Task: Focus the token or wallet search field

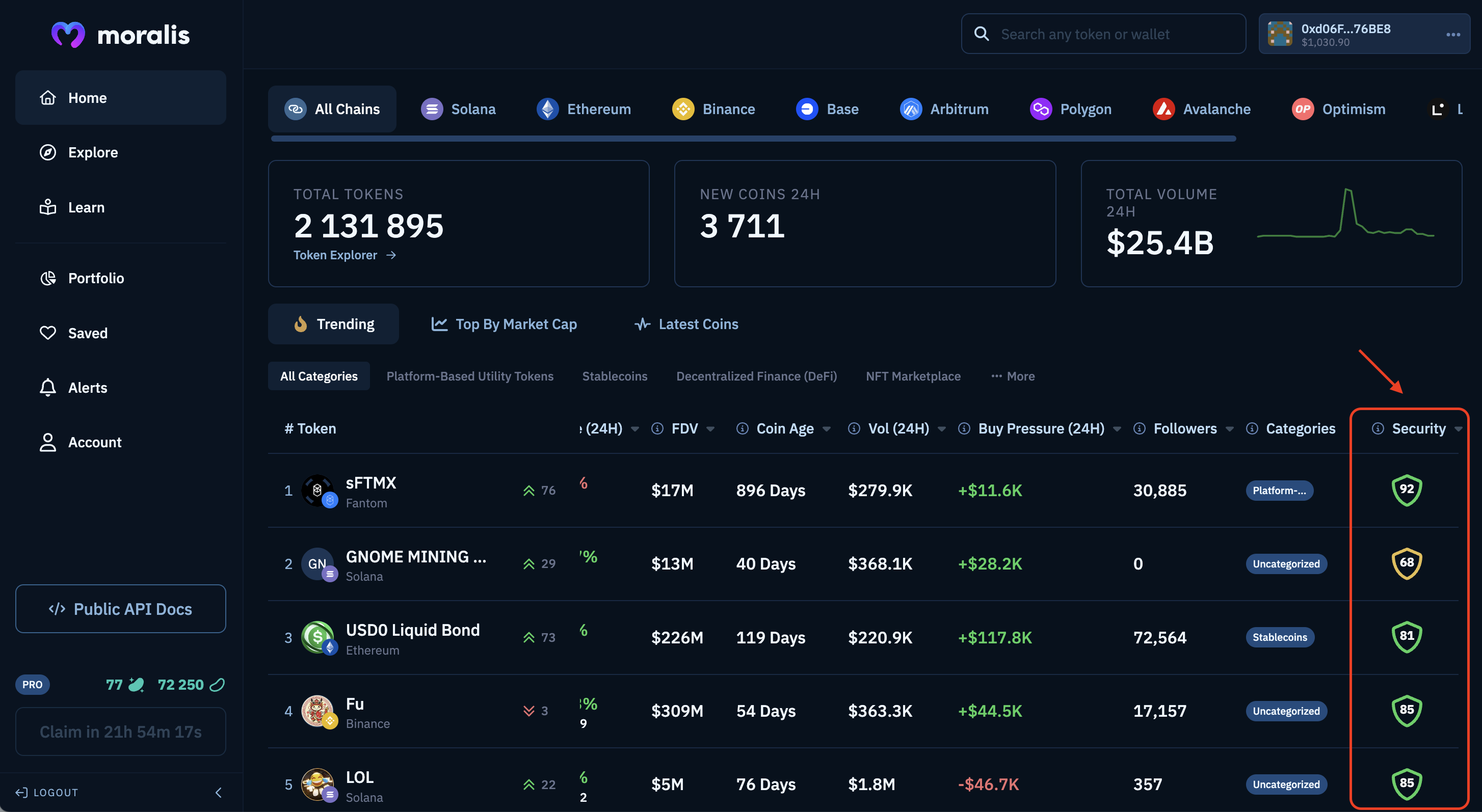Action: point(1103,34)
